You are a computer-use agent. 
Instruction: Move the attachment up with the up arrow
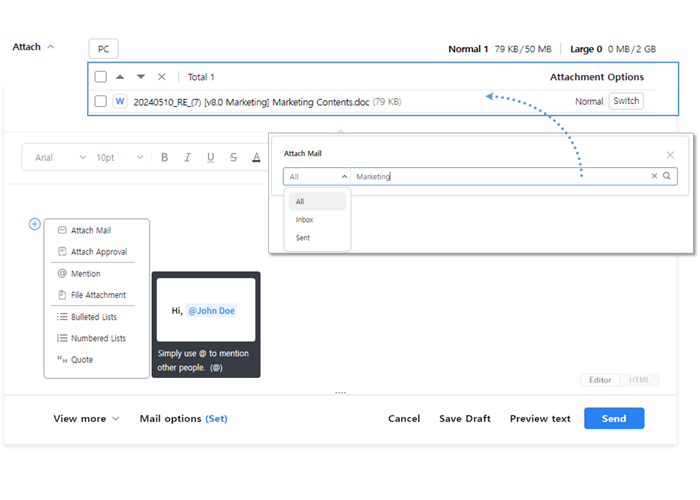120,77
